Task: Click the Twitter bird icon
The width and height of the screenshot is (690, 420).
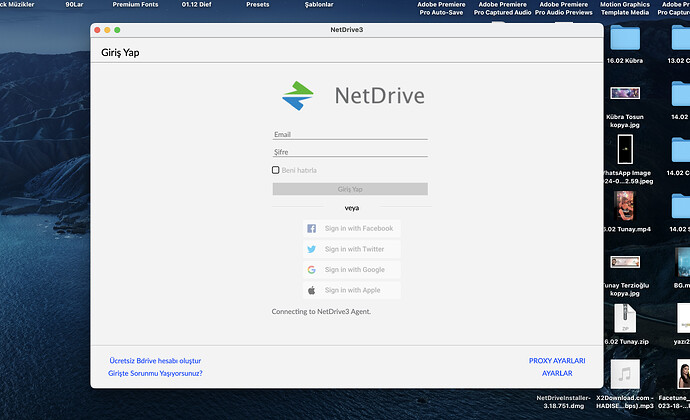Action: coord(312,249)
